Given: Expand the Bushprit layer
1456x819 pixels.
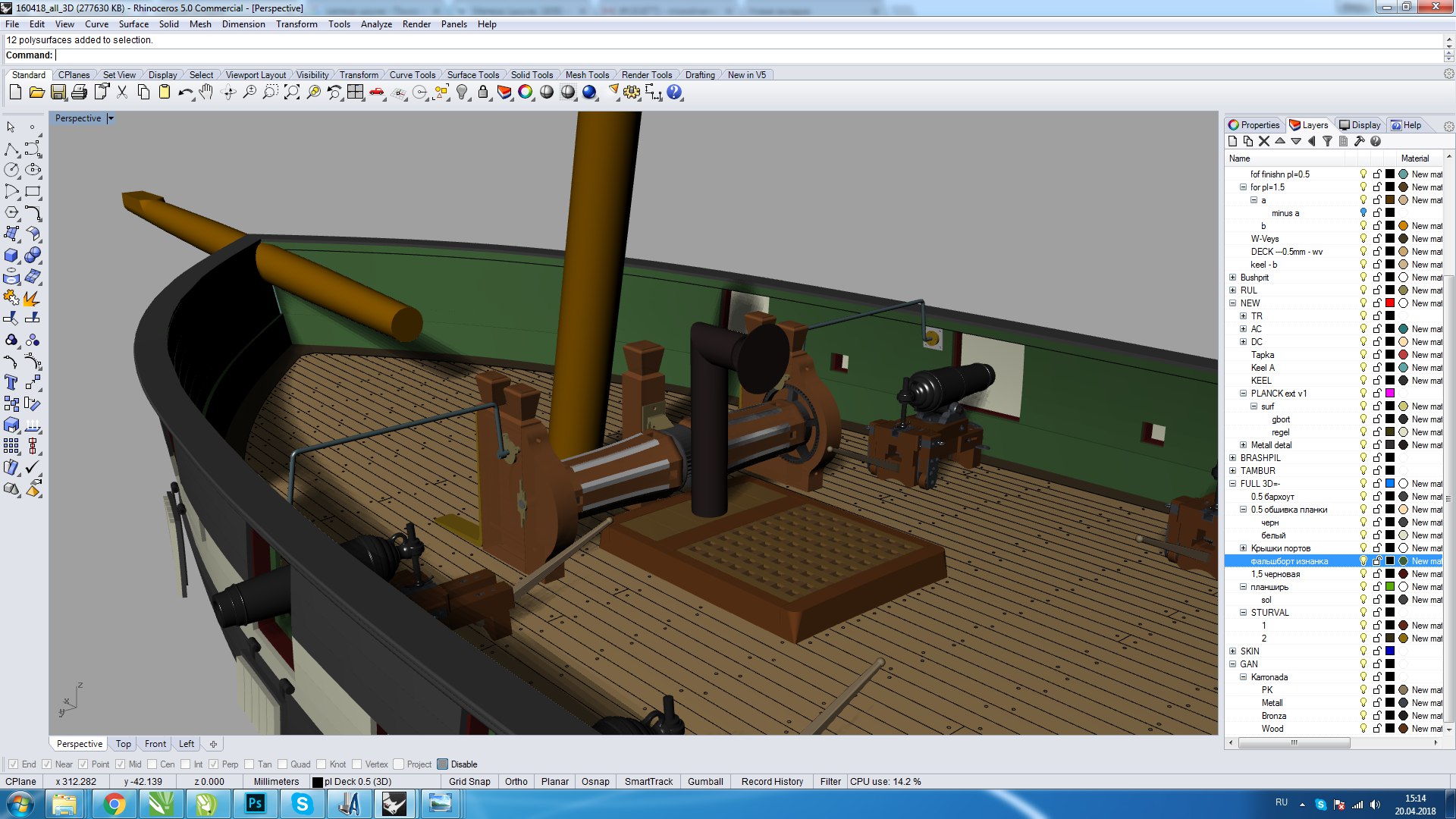Looking at the screenshot, I should tap(1233, 278).
